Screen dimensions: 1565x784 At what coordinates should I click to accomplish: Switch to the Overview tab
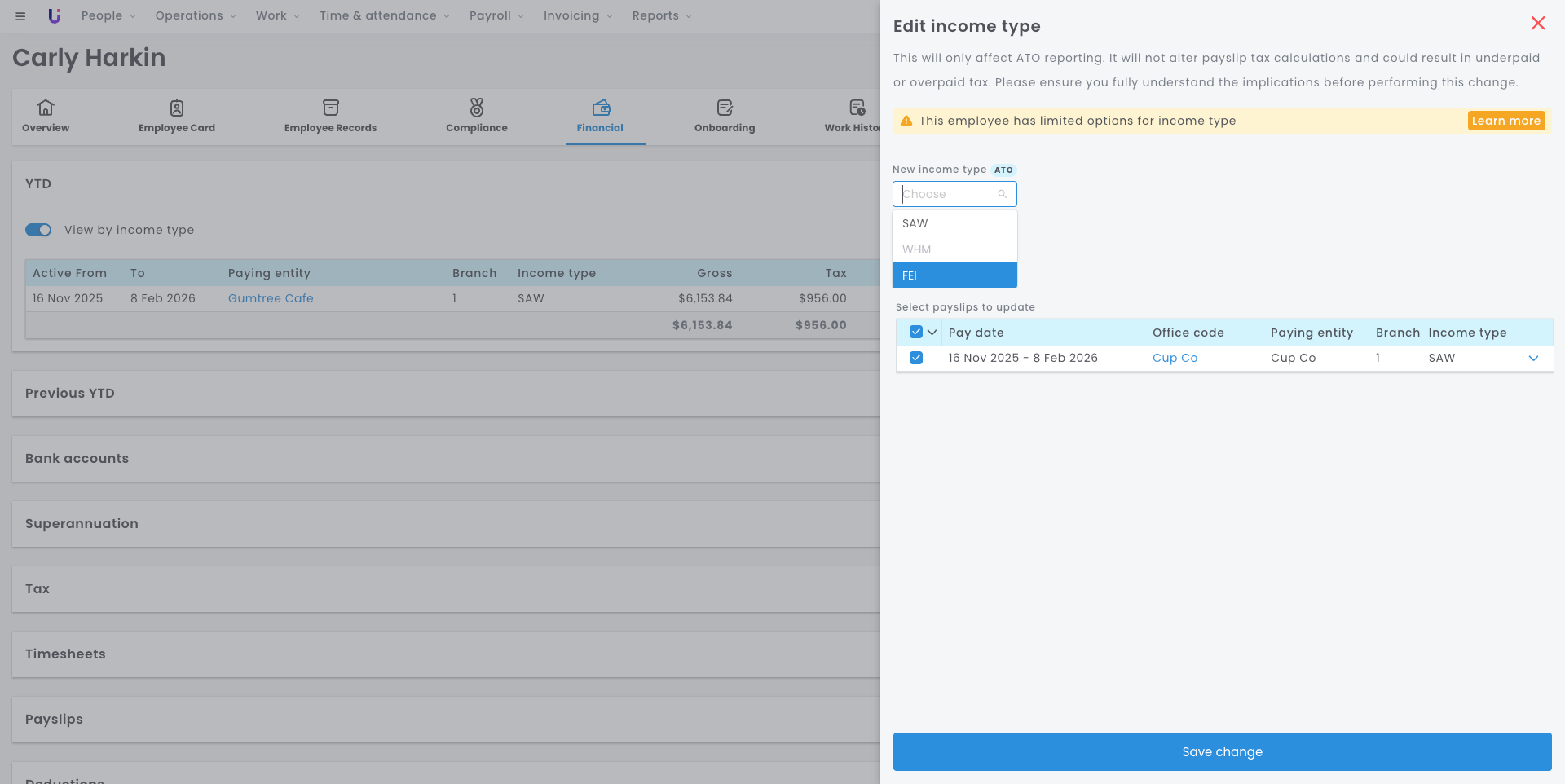click(x=46, y=117)
